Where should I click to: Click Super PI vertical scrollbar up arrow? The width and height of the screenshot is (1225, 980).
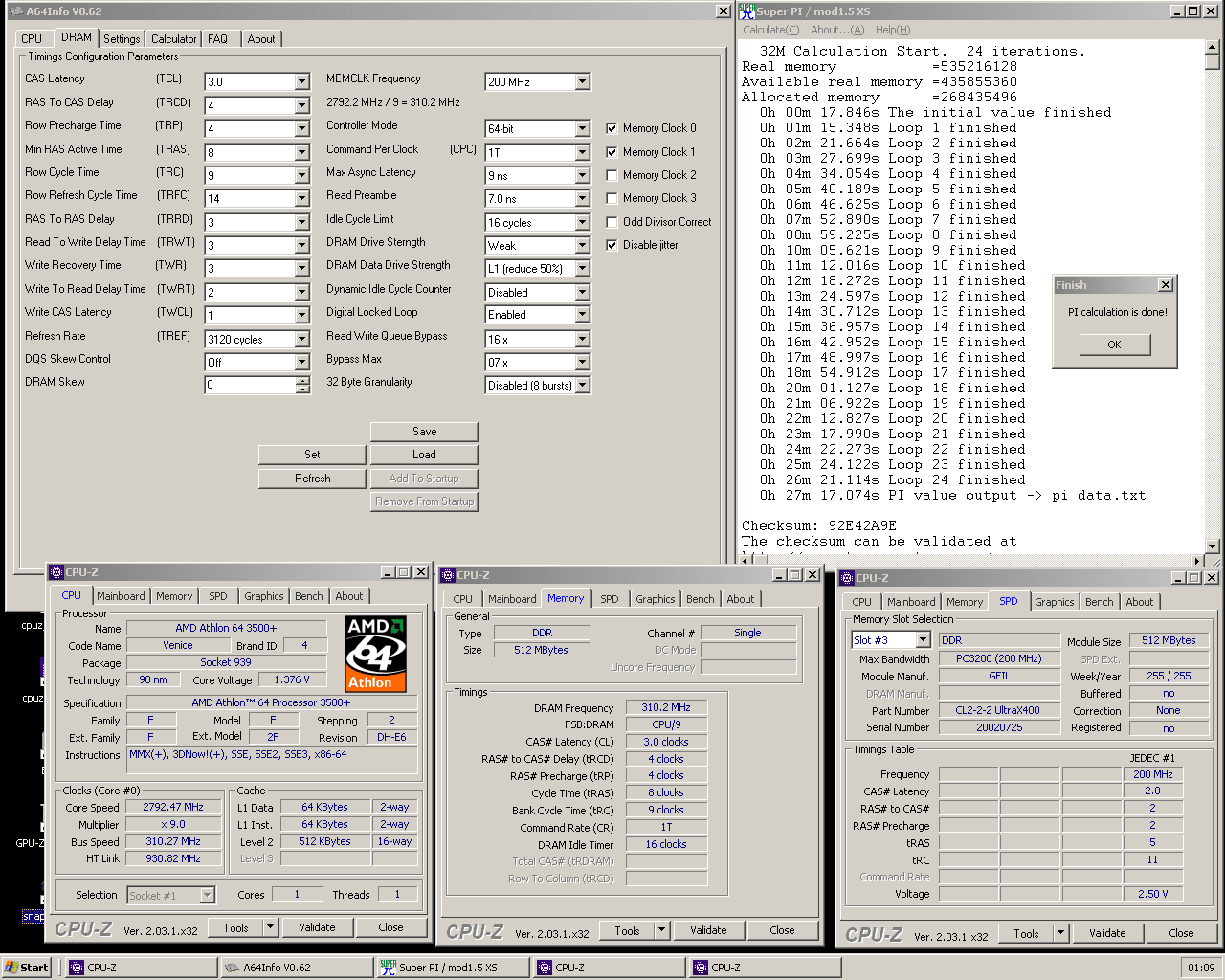coord(1213,47)
